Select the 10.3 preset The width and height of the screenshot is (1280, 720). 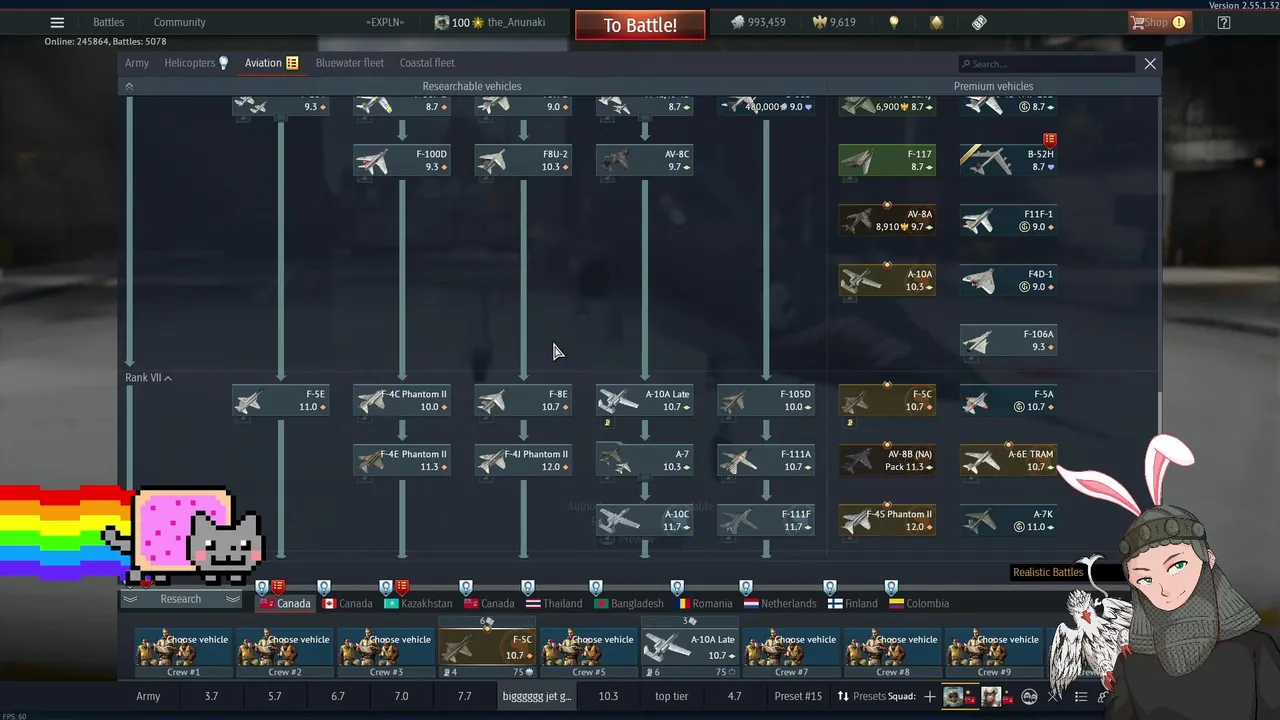(x=608, y=696)
